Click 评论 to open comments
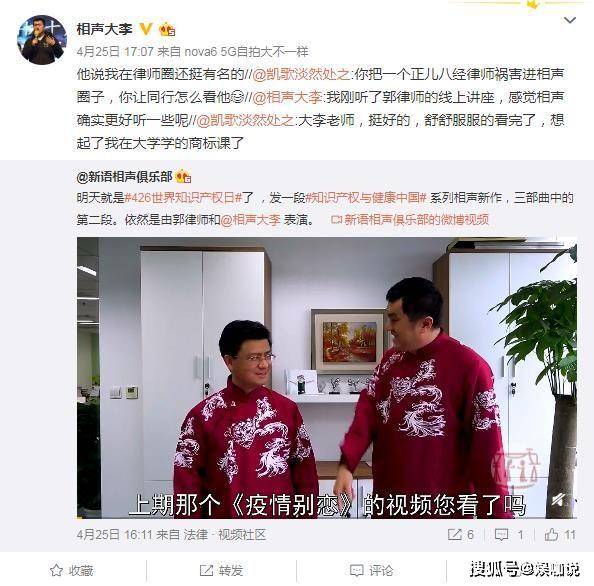The image size is (594, 586). pyautogui.click(x=372, y=570)
